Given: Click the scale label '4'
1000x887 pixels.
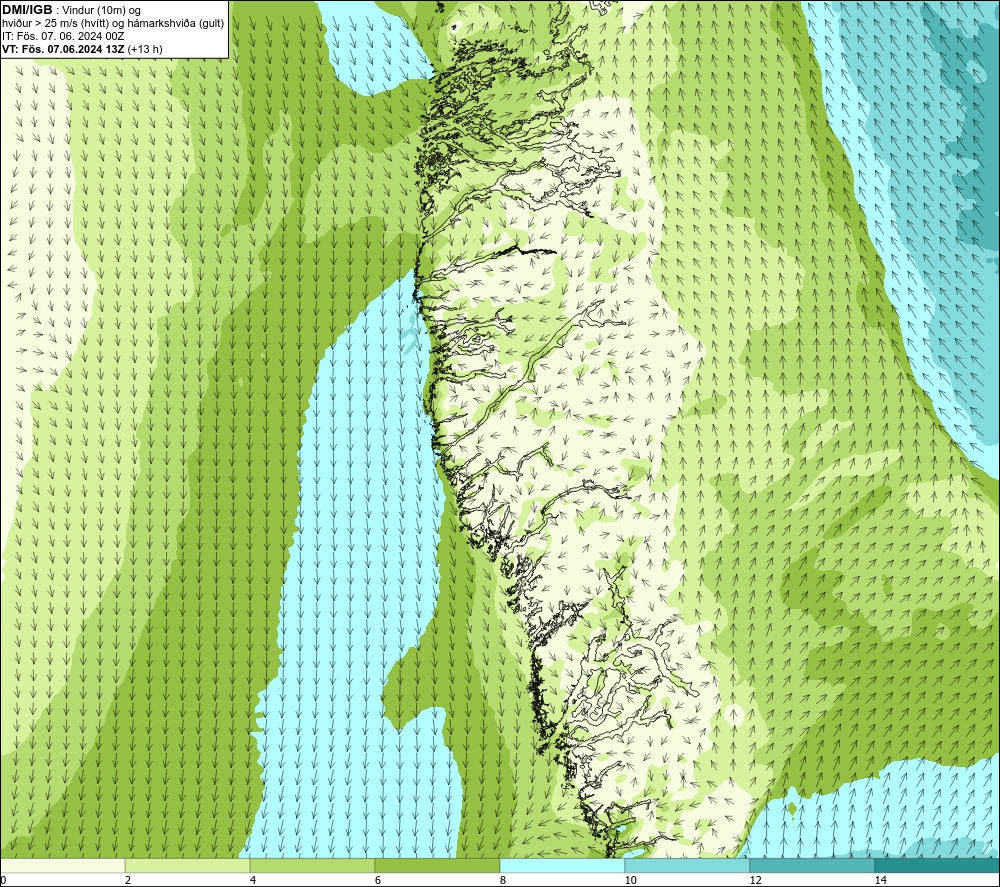Looking at the screenshot, I should 253,881.
